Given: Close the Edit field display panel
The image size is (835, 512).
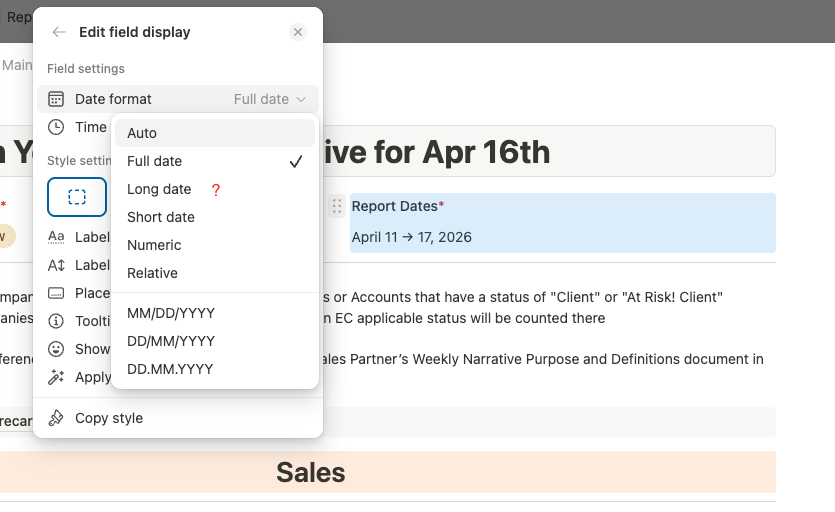Looking at the screenshot, I should (297, 32).
